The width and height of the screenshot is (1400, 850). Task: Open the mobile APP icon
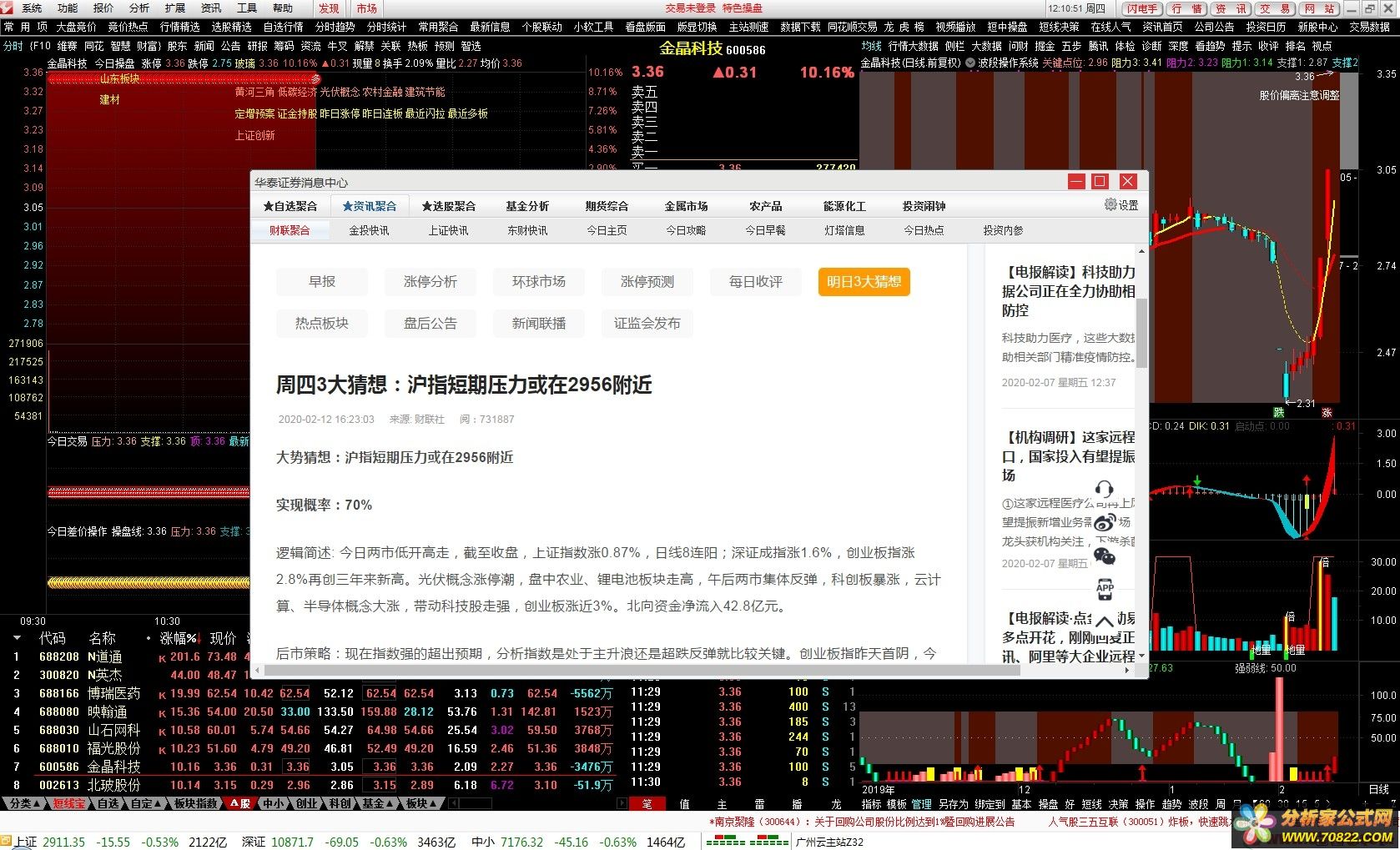[x=1105, y=589]
